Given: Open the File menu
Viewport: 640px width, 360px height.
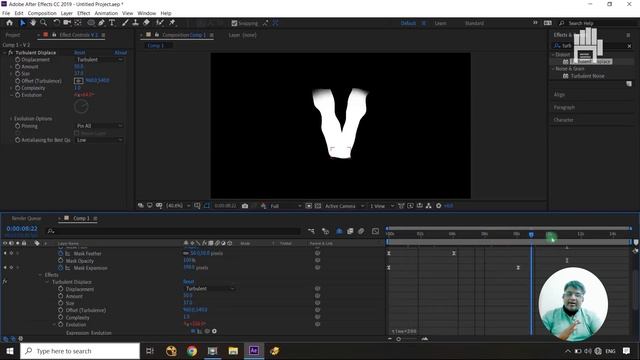Looking at the screenshot, I should (x=6, y=13).
